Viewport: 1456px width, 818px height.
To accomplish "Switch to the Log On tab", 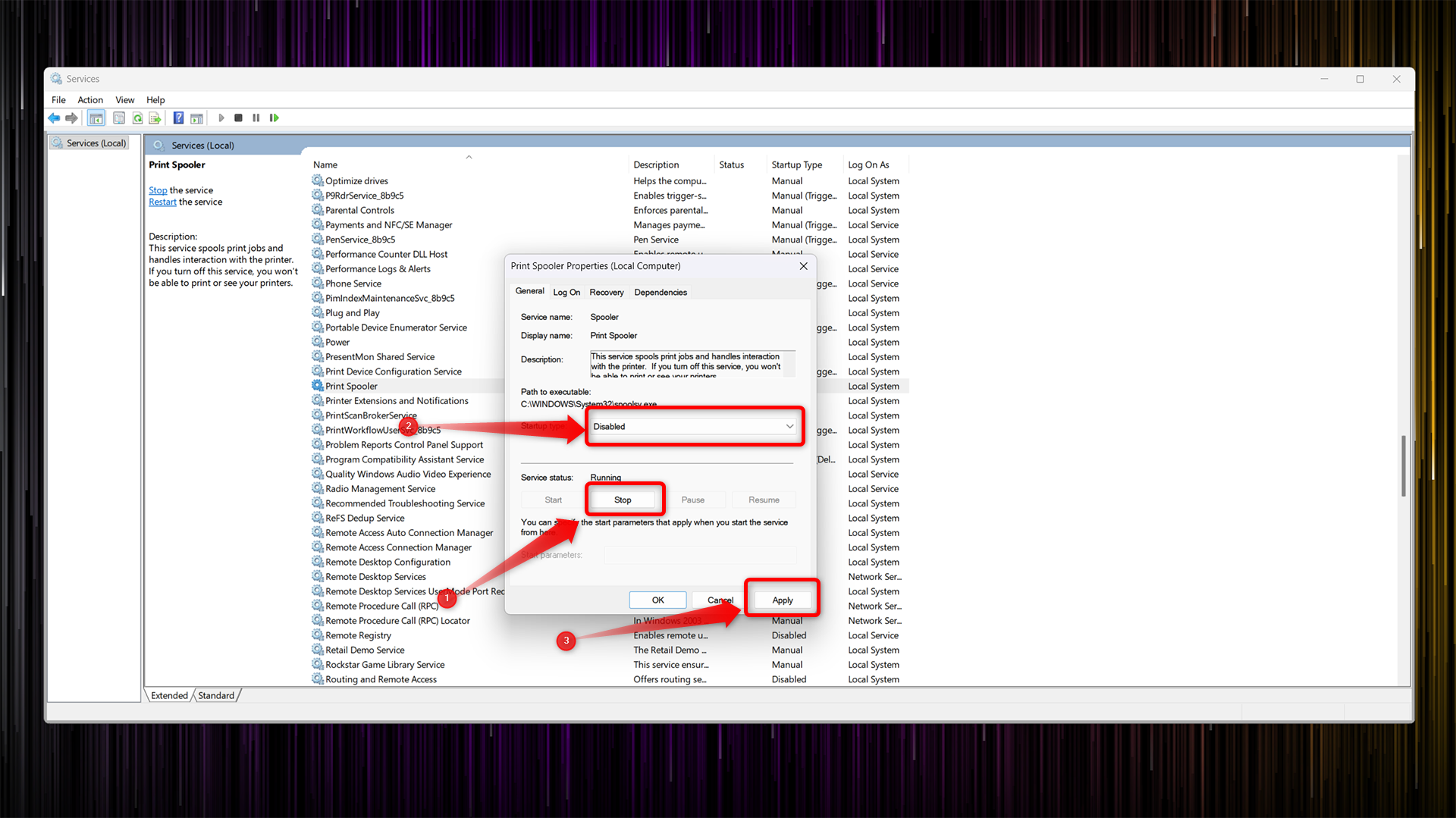I will (566, 292).
